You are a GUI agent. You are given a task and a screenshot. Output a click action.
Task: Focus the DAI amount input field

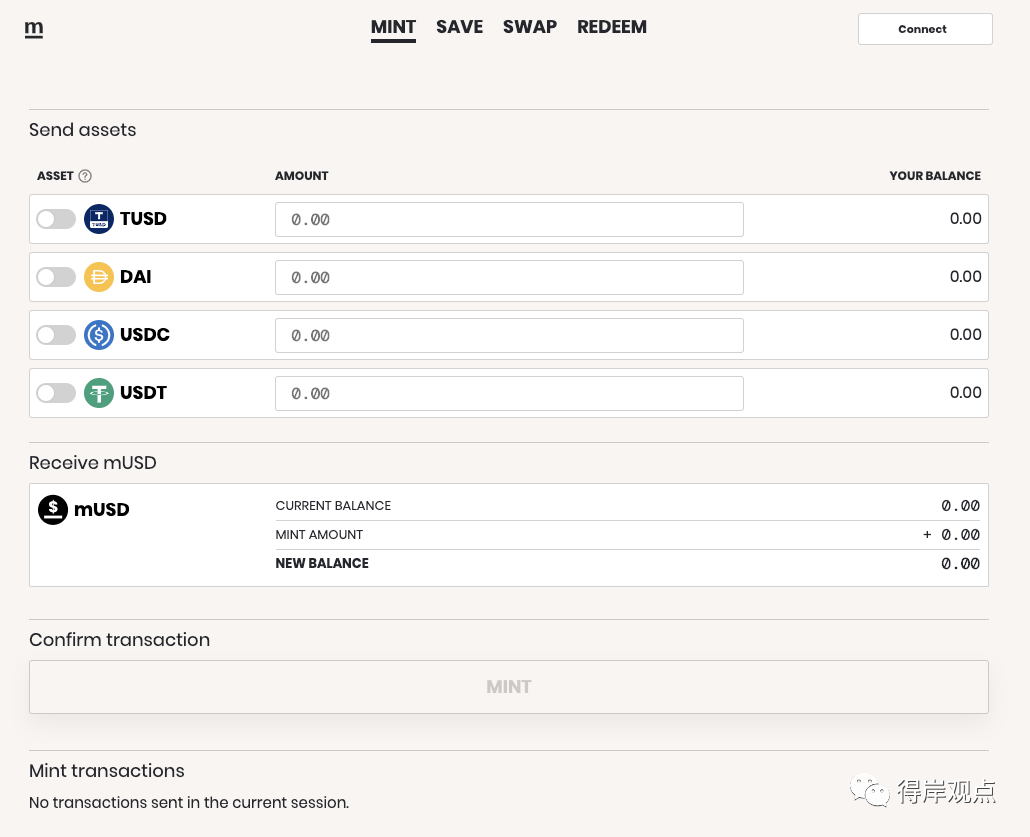pyautogui.click(x=509, y=277)
